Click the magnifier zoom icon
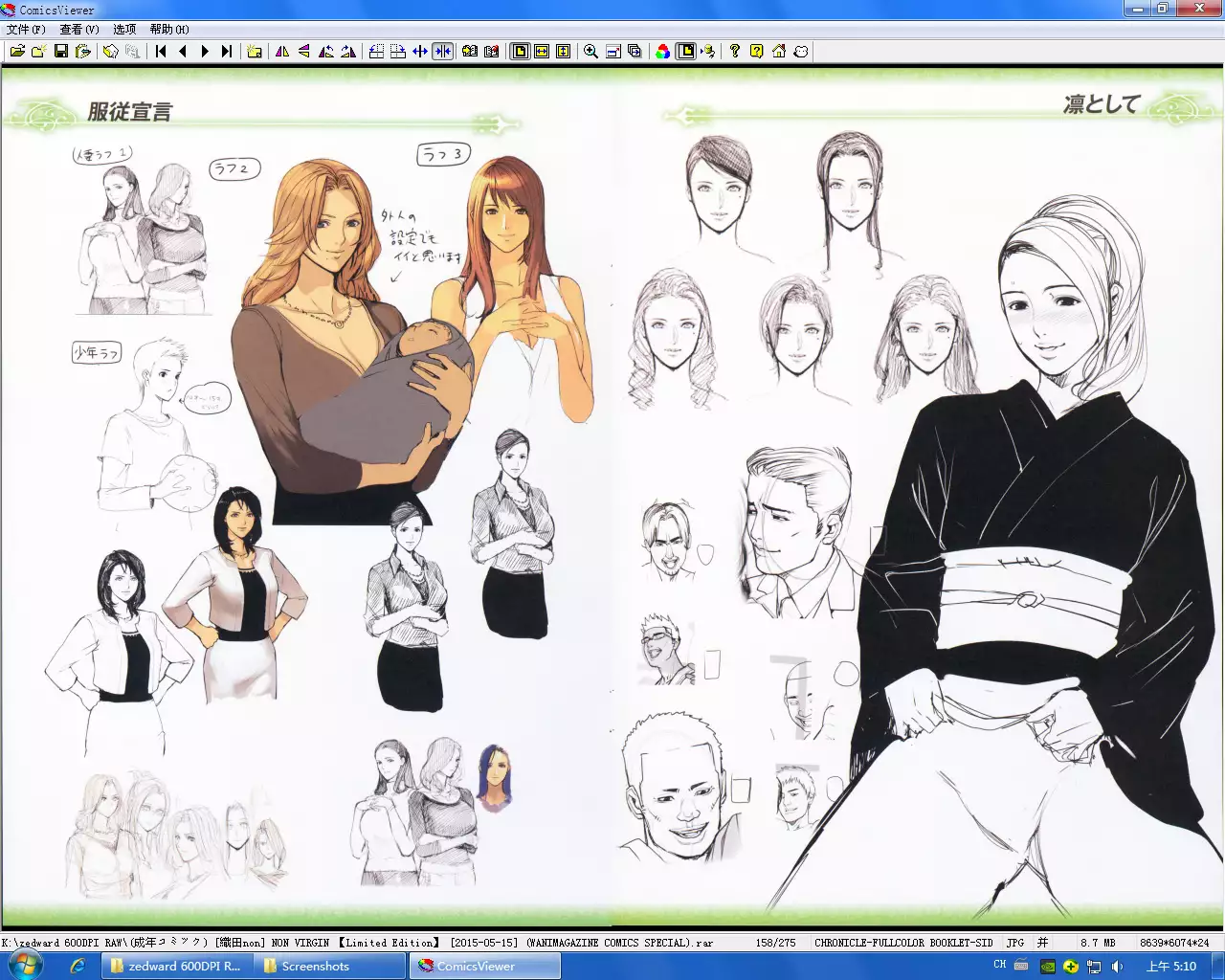Image resolution: width=1225 pixels, height=980 pixels. (590, 52)
